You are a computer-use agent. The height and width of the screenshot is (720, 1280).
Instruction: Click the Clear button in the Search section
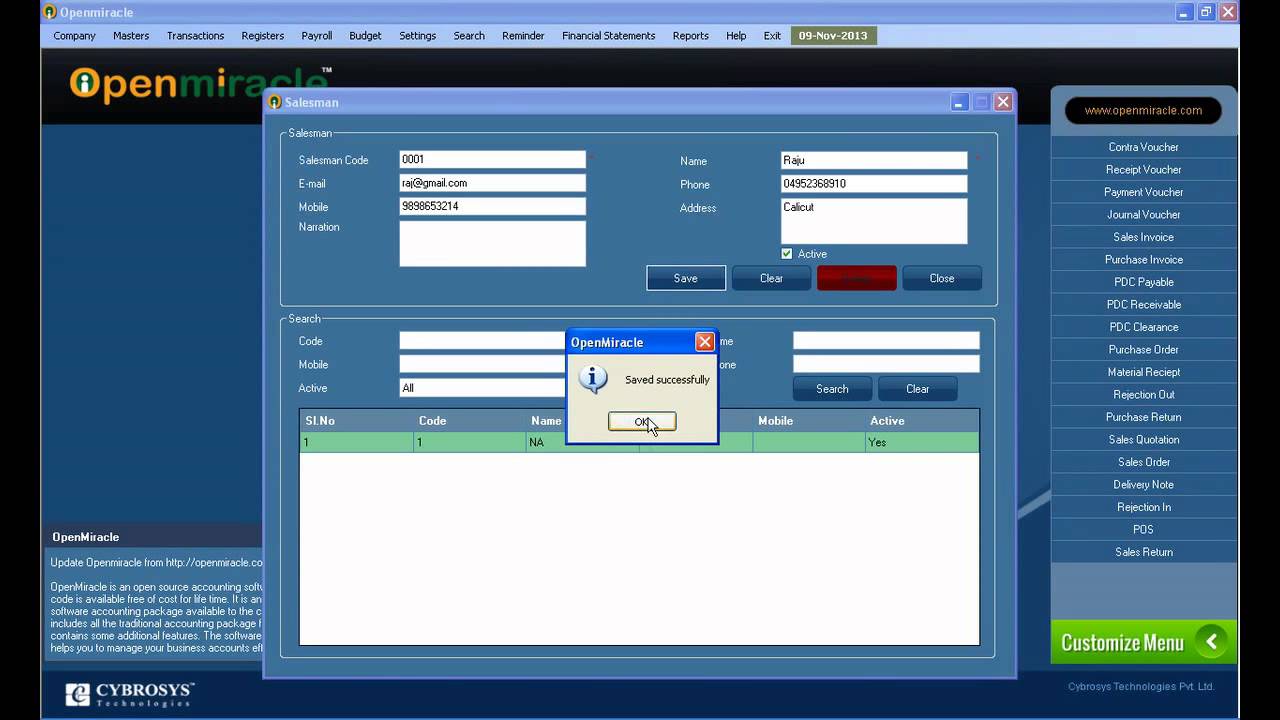point(917,389)
